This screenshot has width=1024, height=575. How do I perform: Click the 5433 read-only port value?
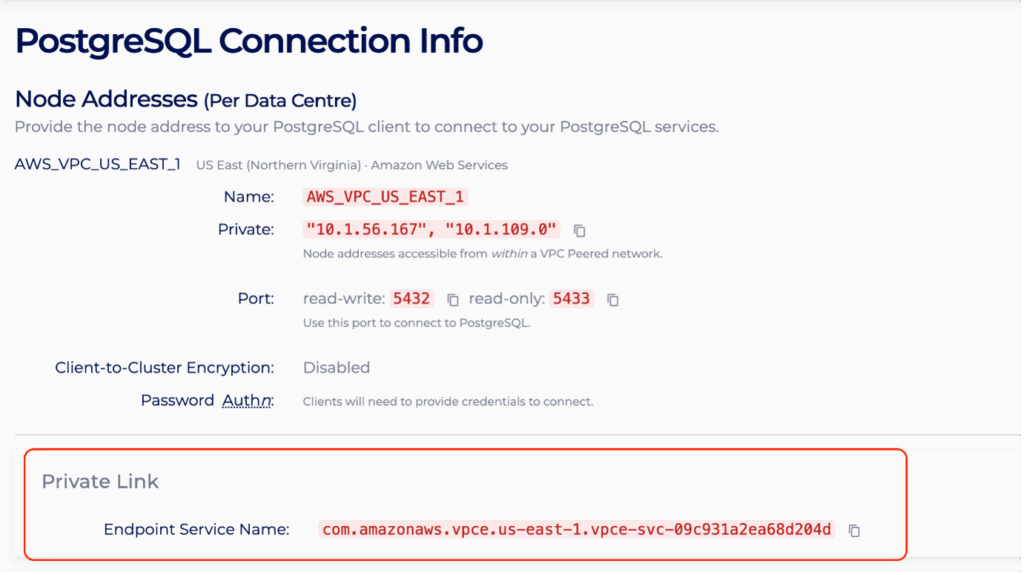[572, 298]
